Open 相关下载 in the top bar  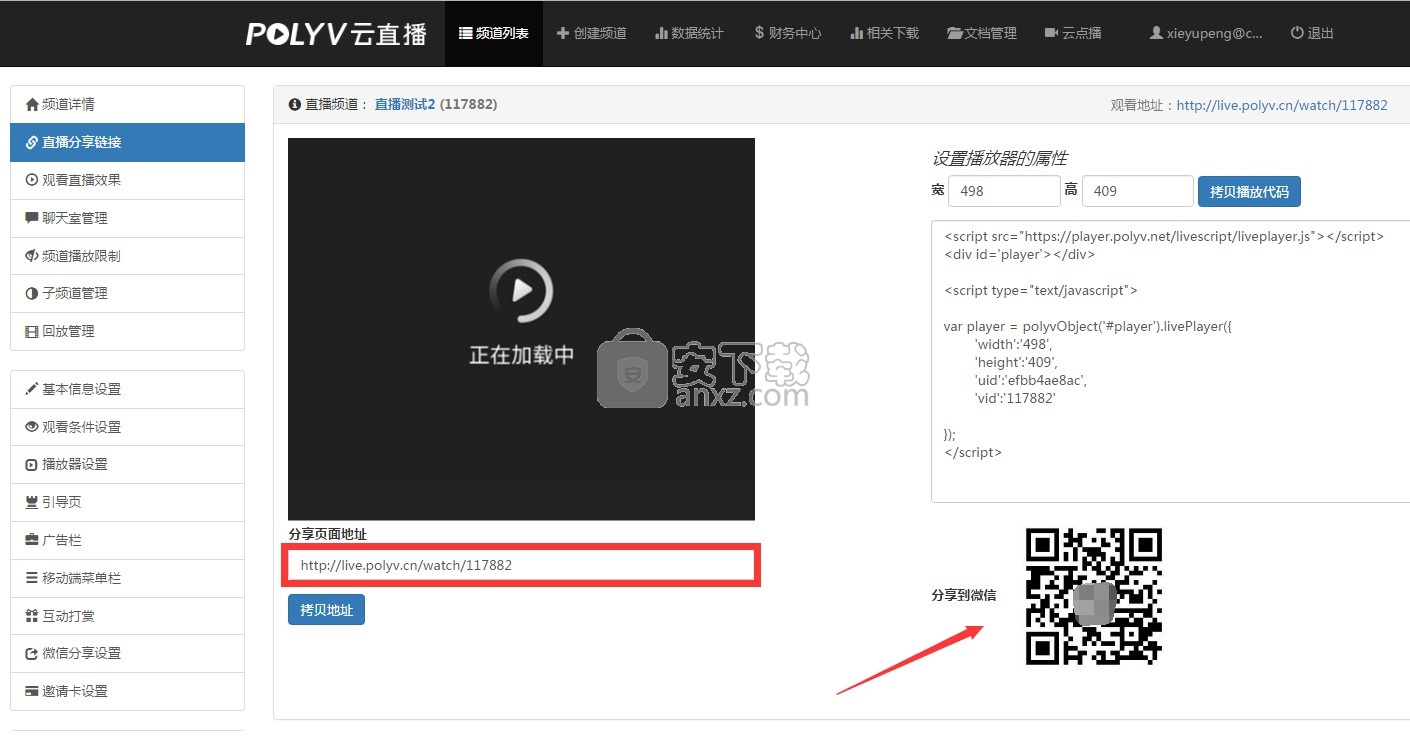pyautogui.click(x=884, y=33)
